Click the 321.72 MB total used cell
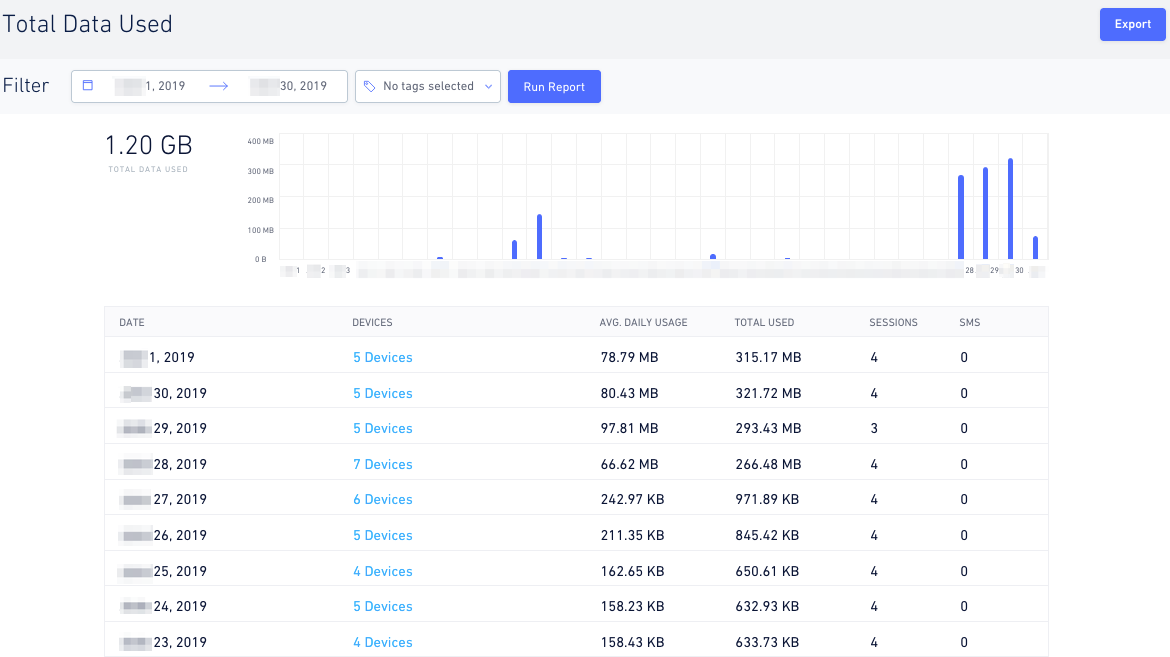The height and width of the screenshot is (657, 1170). tap(769, 393)
